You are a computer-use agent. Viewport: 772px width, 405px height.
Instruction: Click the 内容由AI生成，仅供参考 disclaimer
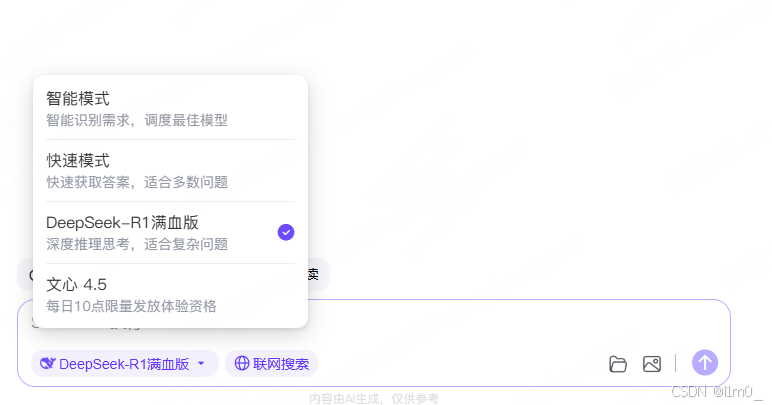click(x=374, y=398)
